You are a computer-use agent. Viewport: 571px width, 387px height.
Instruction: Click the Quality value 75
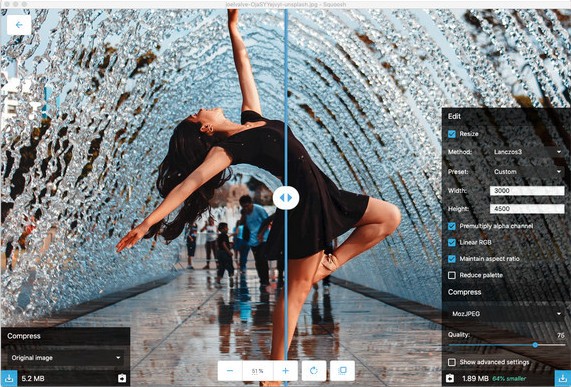click(x=561, y=335)
